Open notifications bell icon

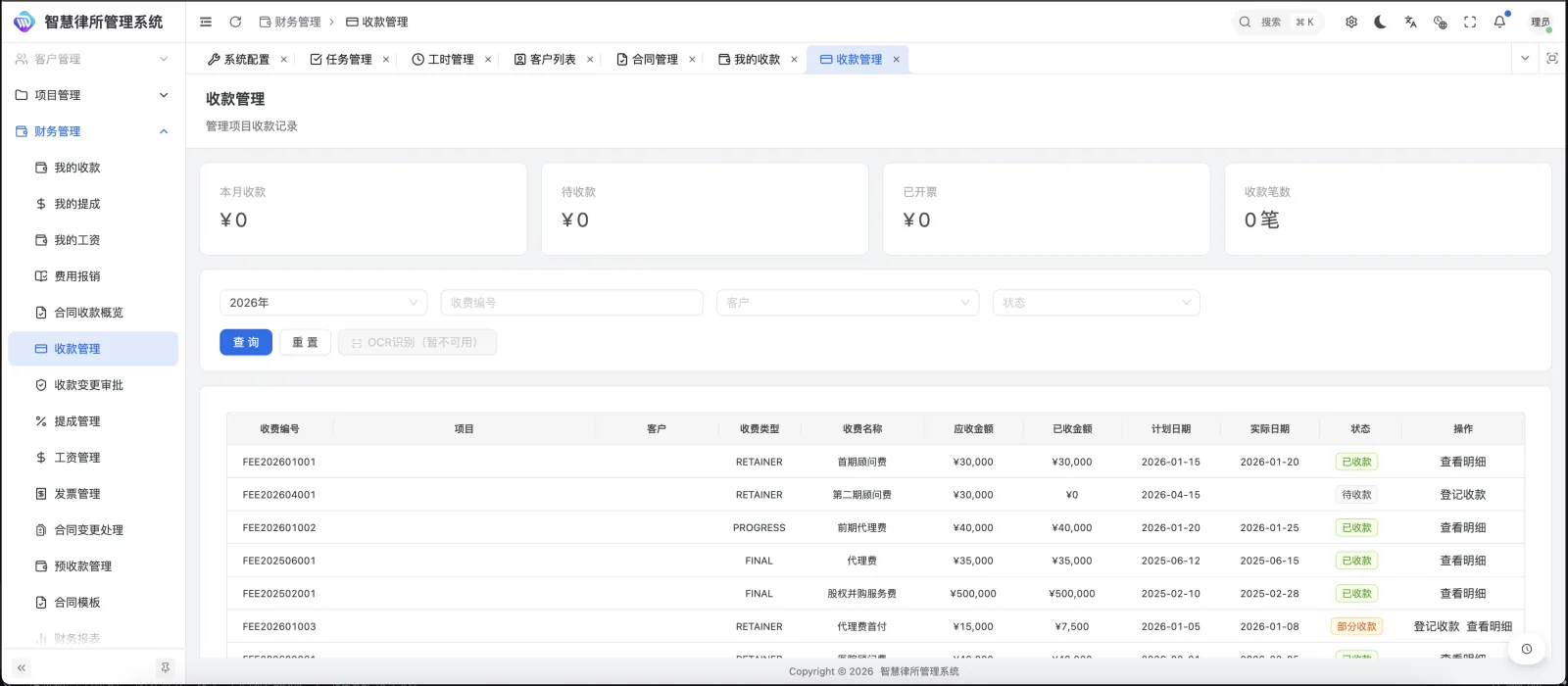click(x=1499, y=22)
